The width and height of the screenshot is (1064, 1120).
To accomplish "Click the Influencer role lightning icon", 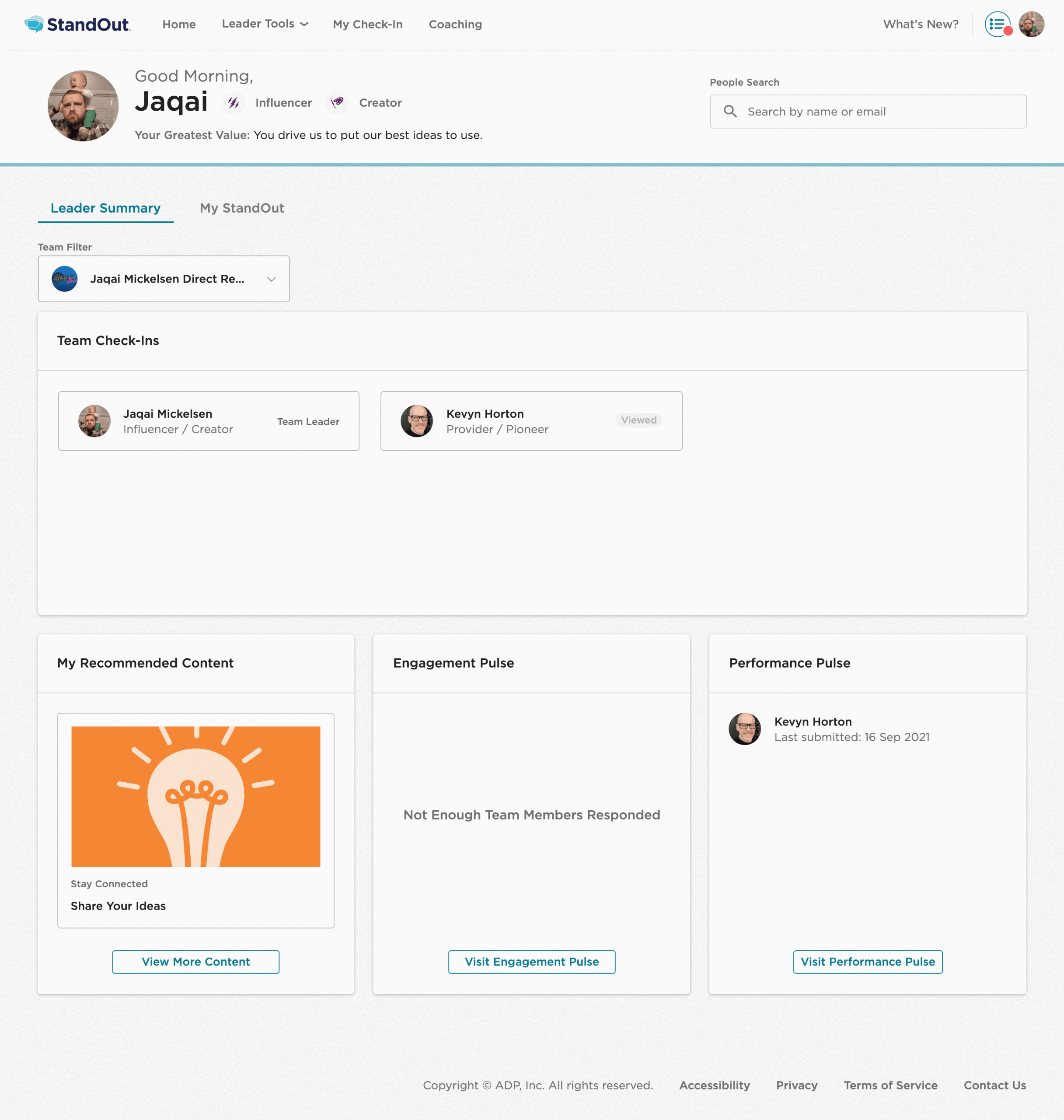I will coord(233,103).
